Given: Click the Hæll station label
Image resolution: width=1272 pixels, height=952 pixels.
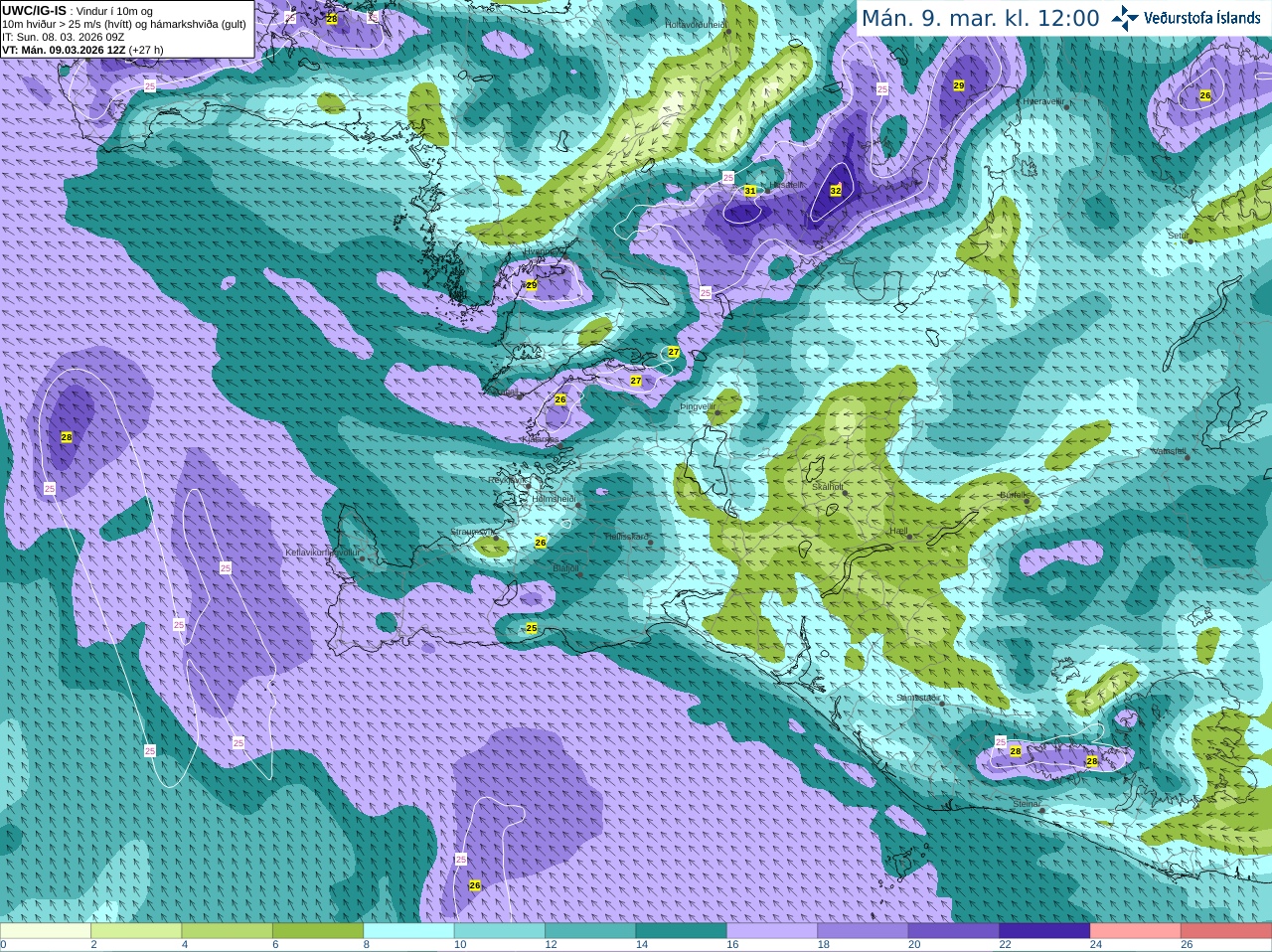Looking at the screenshot, I should (x=898, y=531).
